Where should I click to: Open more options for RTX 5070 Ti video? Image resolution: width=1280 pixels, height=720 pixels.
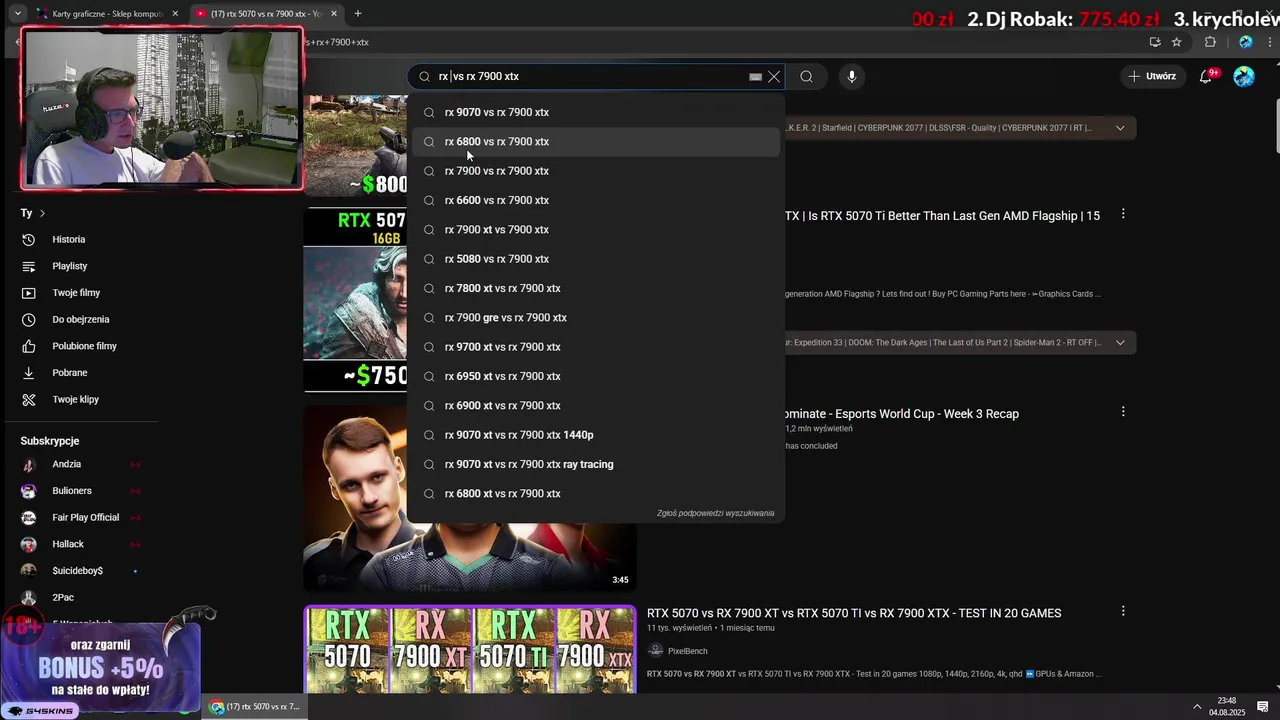[x=1123, y=214]
